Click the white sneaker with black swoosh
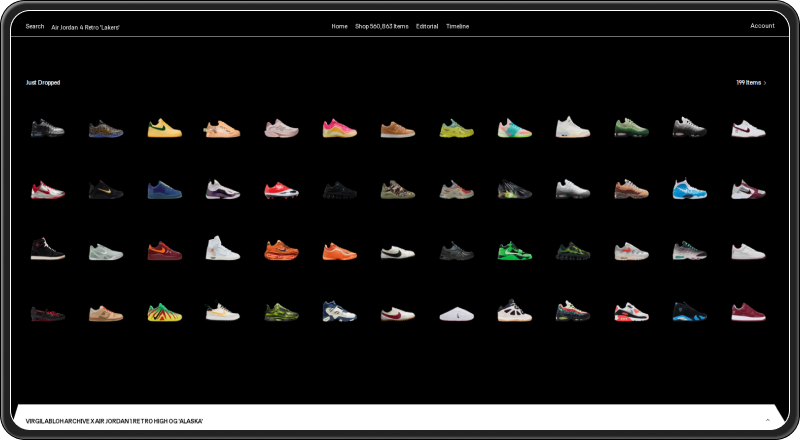The height and width of the screenshot is (440, 800). coord(397,252)
